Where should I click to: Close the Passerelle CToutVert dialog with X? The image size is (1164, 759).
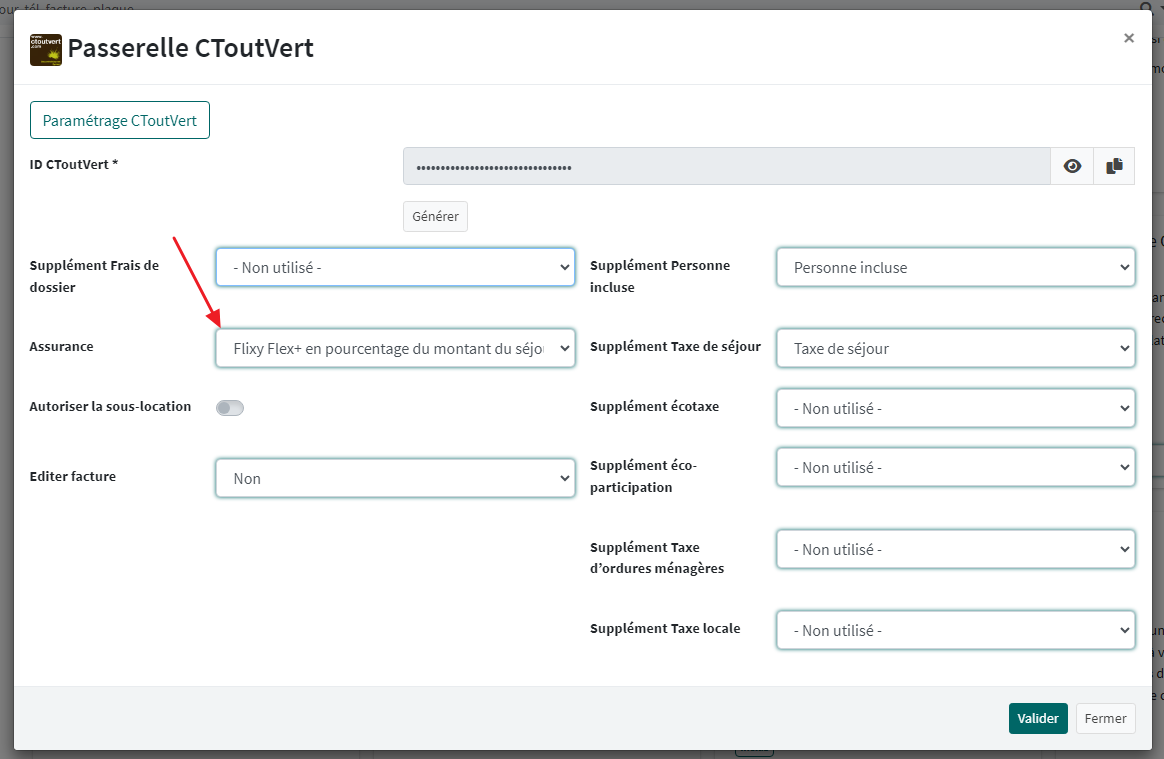1129,38
